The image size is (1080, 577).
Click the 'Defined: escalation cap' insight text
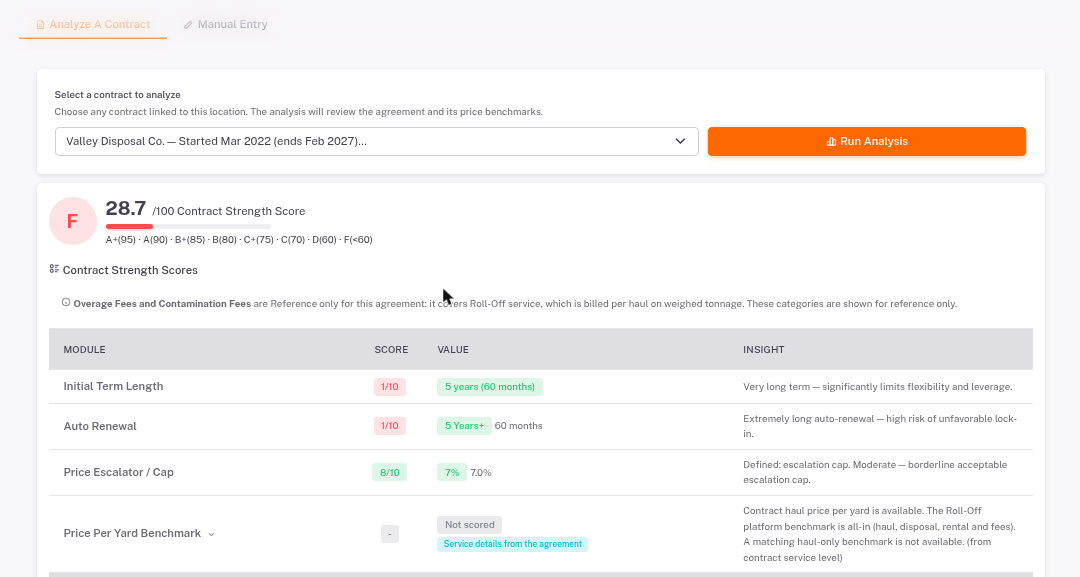coord(875,472)
